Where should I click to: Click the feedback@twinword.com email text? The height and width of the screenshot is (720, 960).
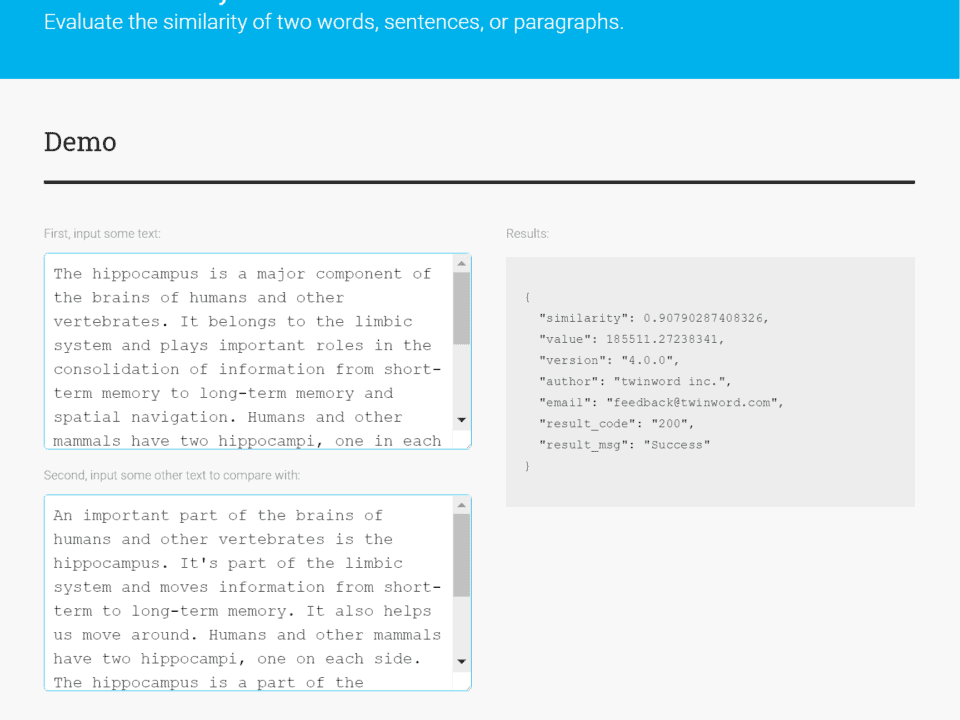pos(692,403)
